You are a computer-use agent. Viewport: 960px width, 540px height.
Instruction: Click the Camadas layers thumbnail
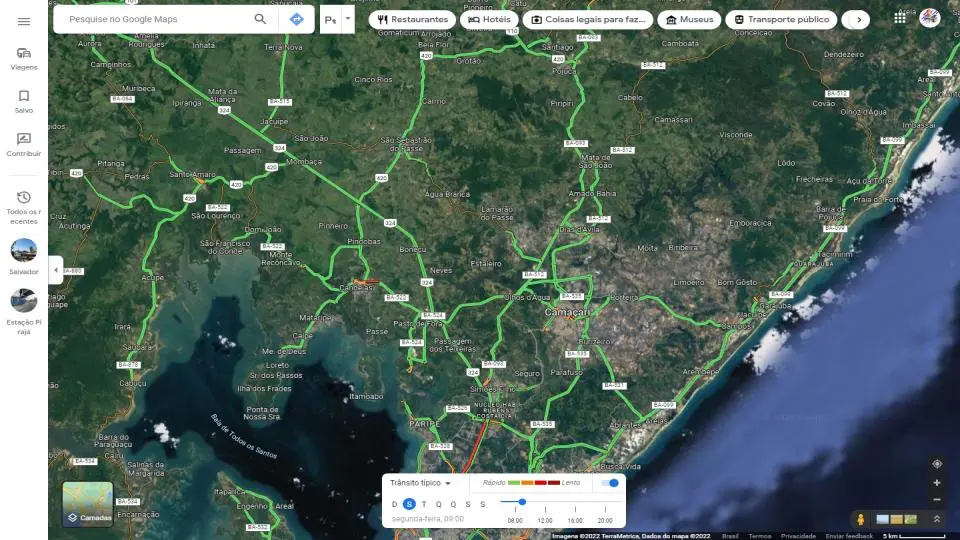point(88,504)
